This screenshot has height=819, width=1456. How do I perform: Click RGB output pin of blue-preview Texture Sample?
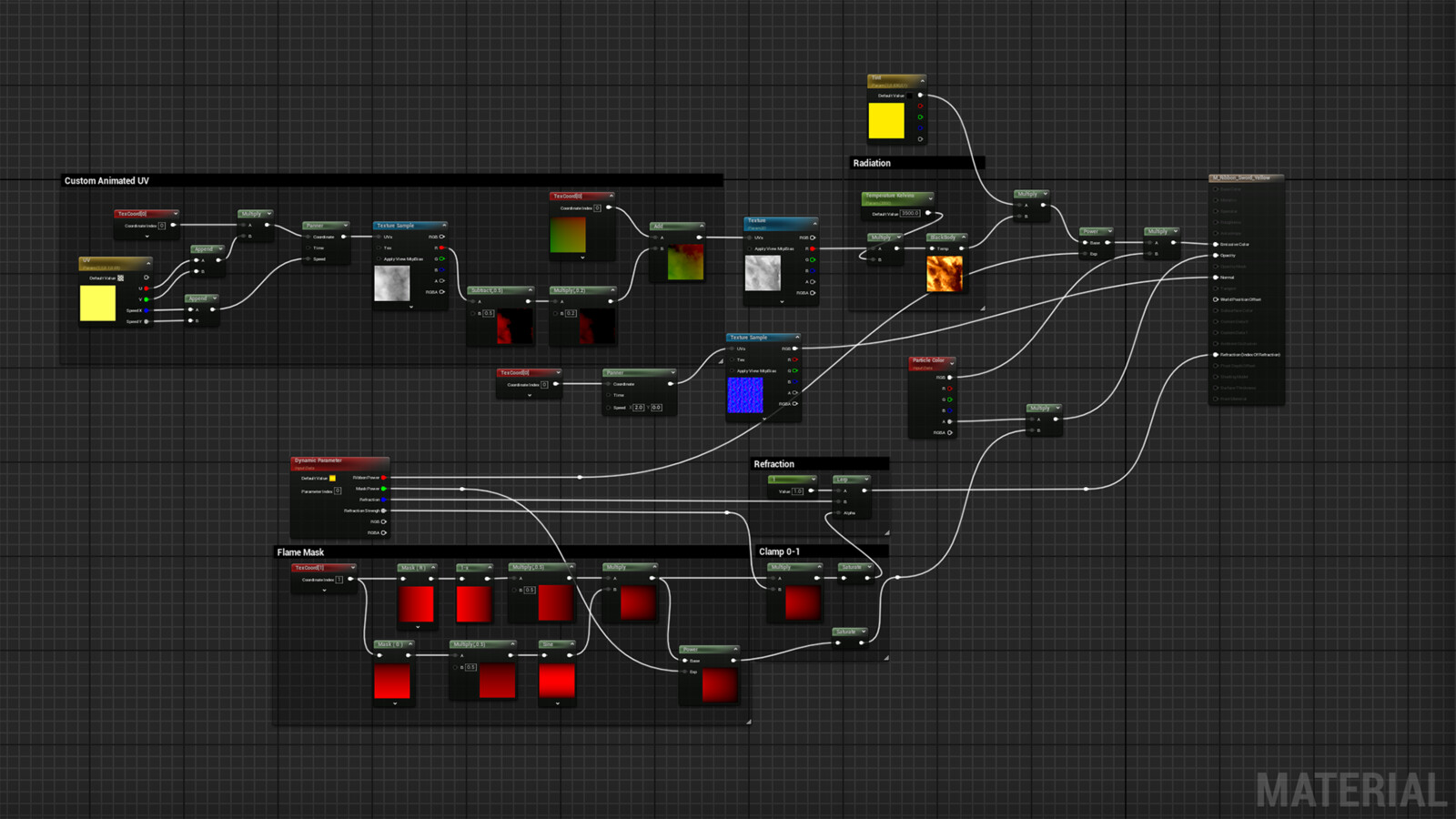point(795,349)
